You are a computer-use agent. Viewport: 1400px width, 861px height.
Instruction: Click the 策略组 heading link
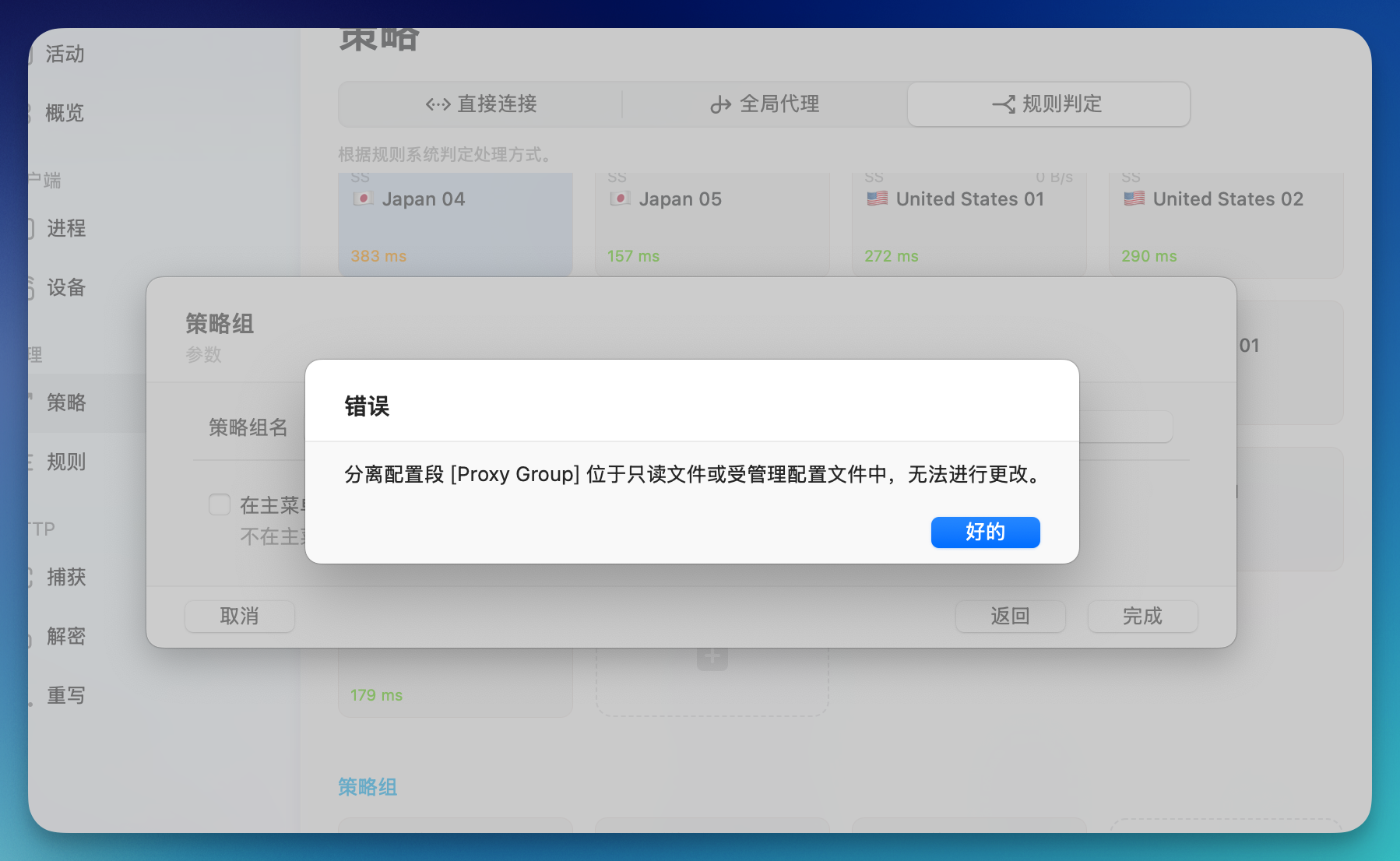367,787
